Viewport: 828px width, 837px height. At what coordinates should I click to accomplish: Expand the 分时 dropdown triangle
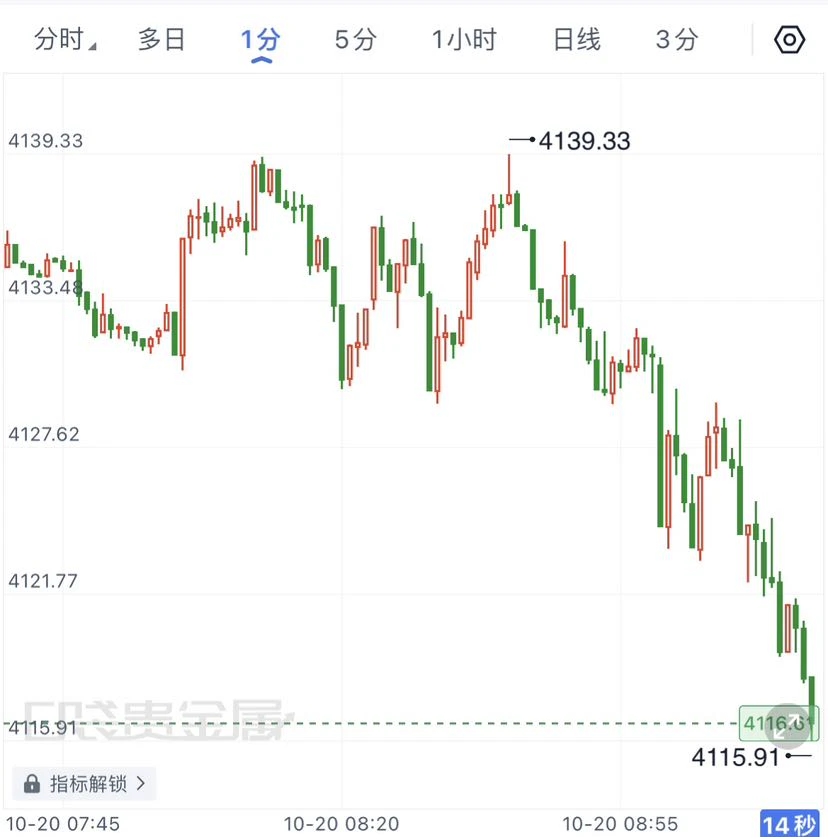pyautogui.click(x=92, y=46)
